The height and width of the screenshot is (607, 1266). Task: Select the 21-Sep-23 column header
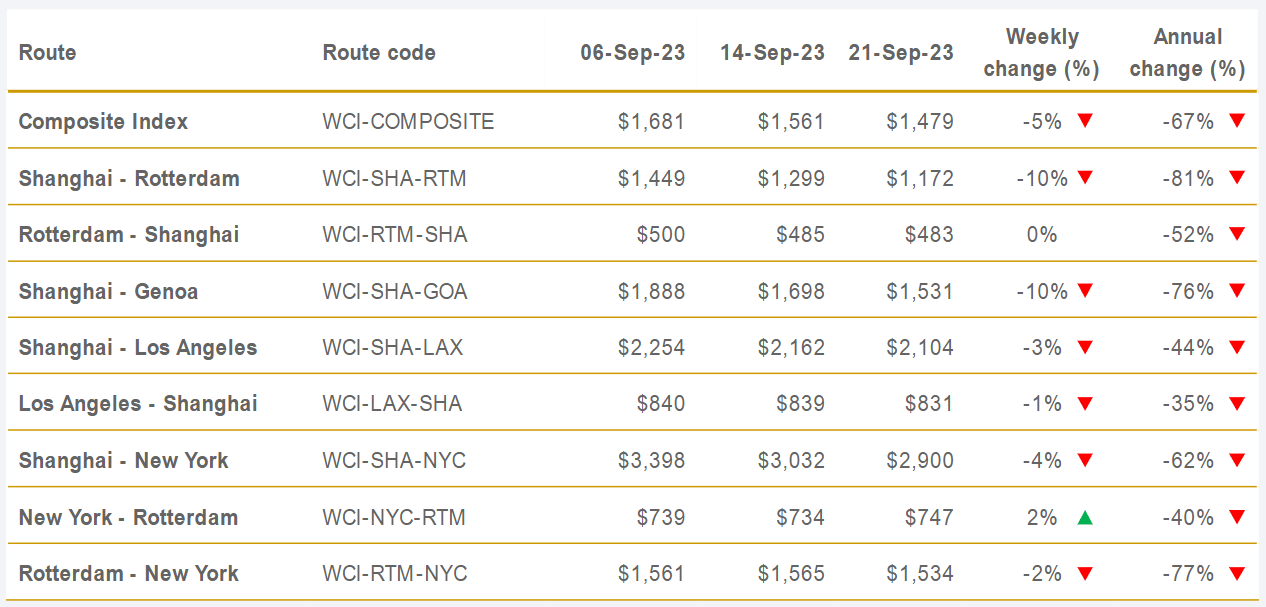coord(901,53)
